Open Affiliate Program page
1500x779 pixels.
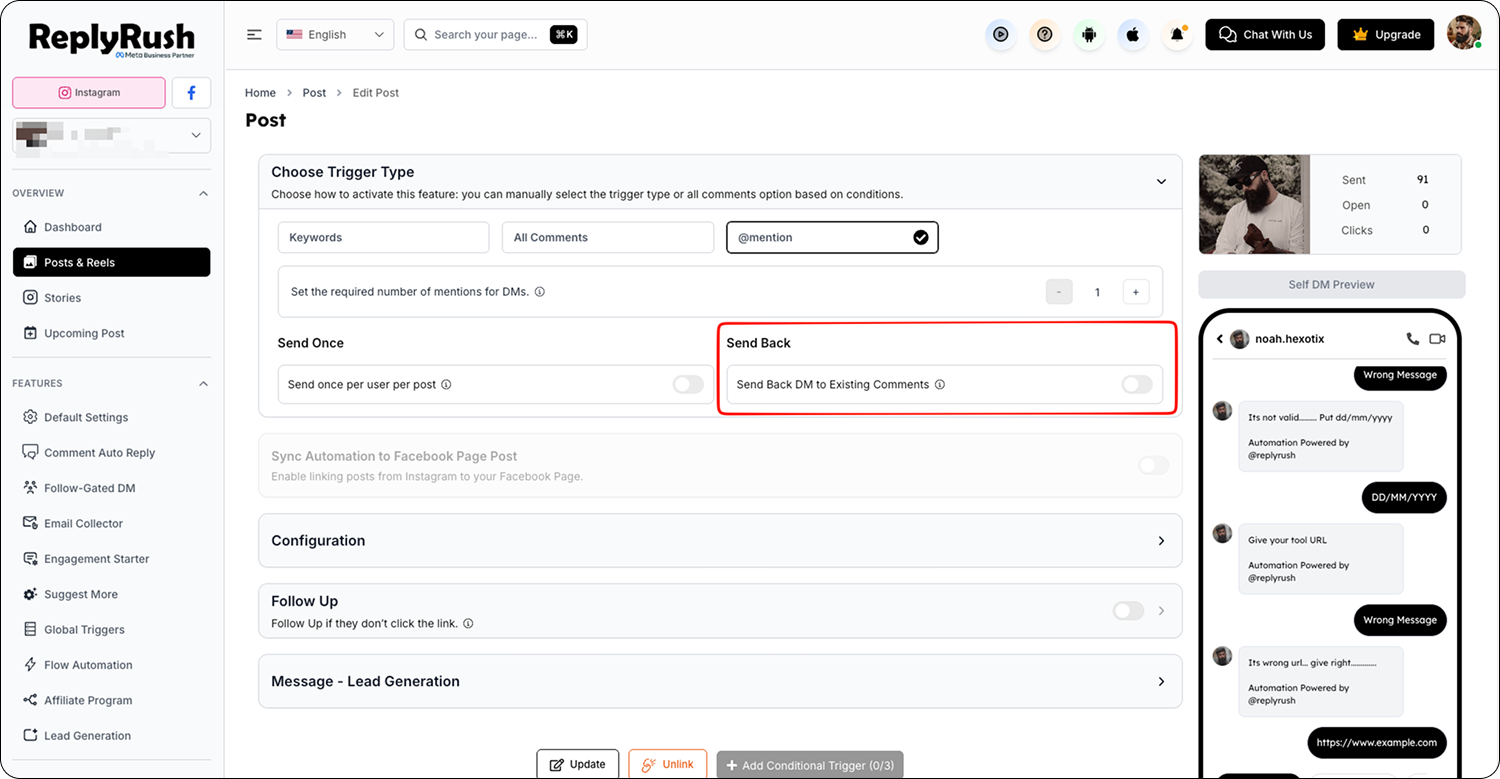pyautogui.click(x=112, y=700)
